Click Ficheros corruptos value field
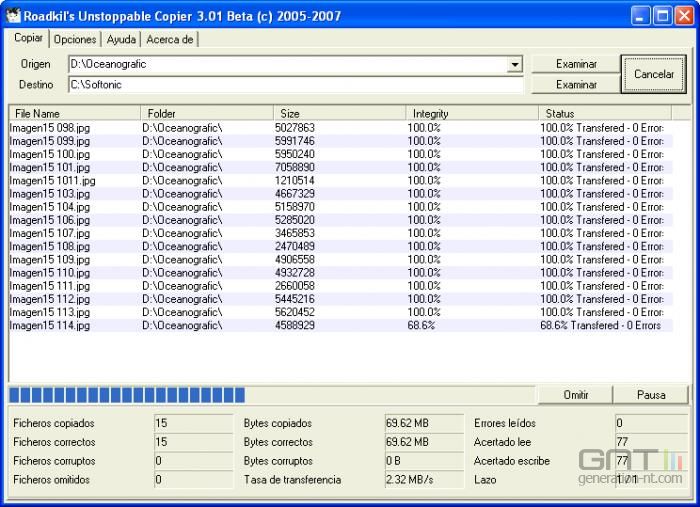Screen dimensions: 700x507 tap(193, 461)
